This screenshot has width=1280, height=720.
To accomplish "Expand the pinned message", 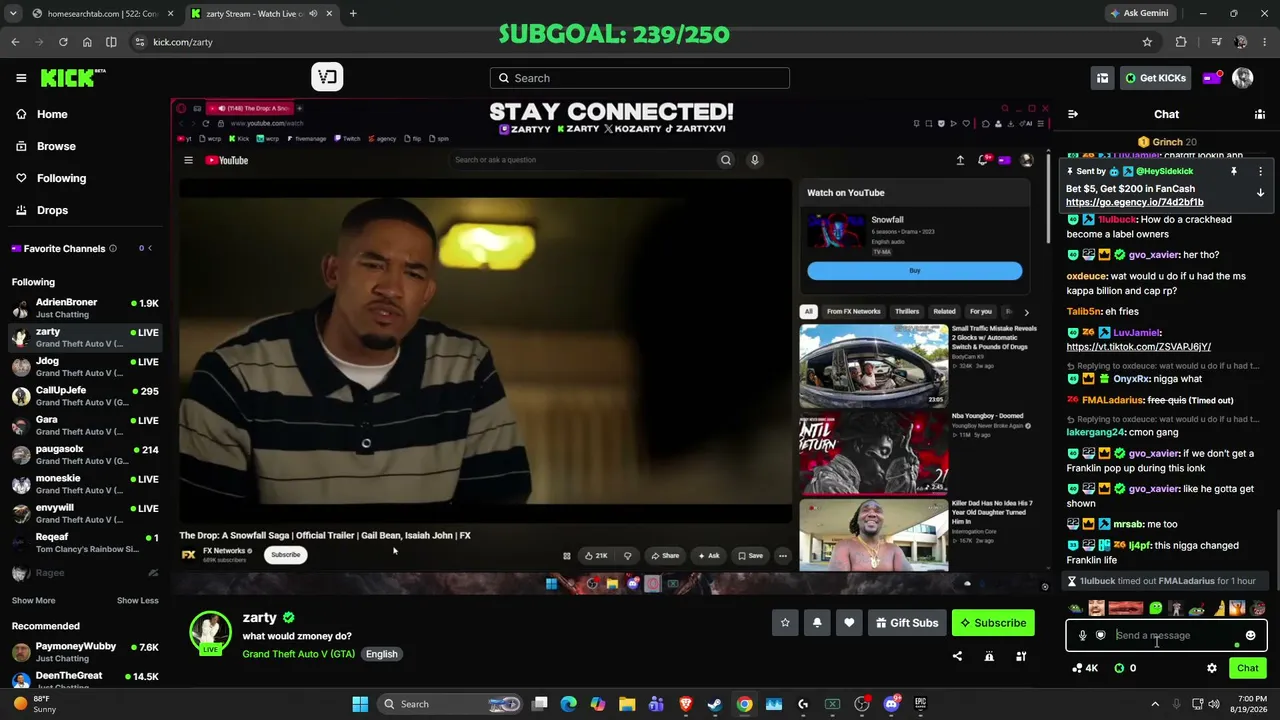I will [x=1260, y=192].
